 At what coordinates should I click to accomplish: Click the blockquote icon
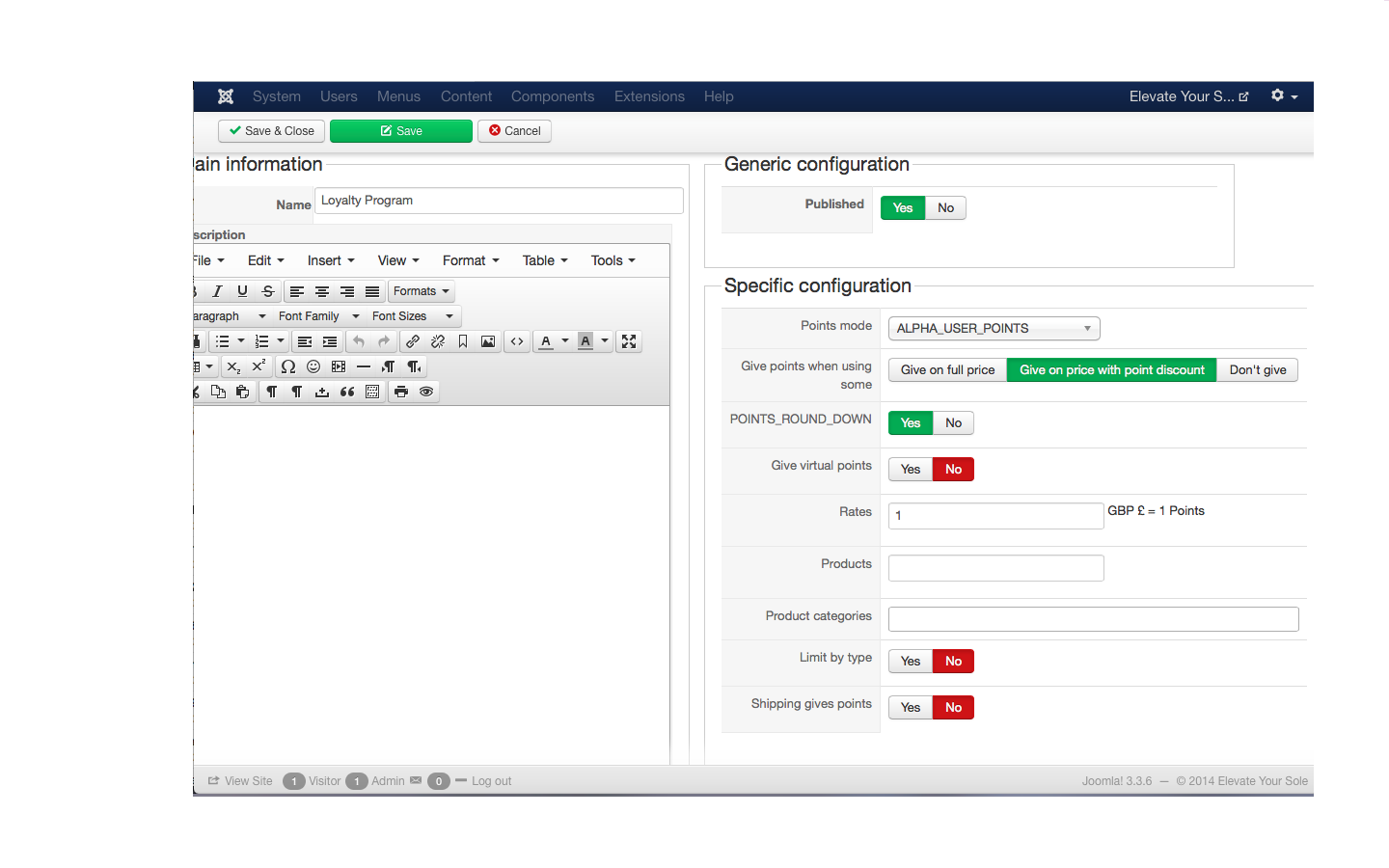click(x=347, y=392)
